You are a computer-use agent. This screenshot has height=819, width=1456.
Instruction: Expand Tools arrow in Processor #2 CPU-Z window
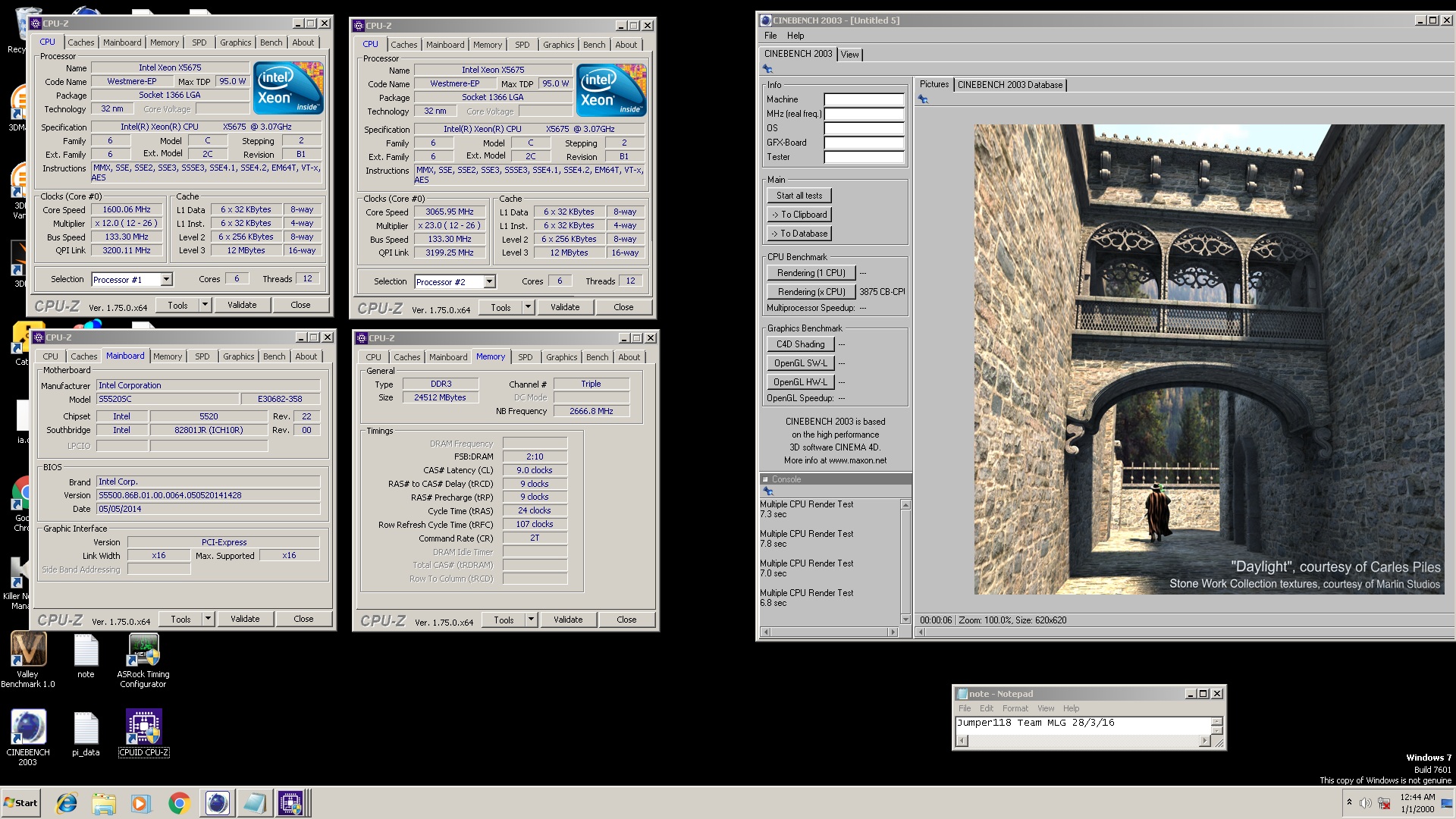pos(528,307)
